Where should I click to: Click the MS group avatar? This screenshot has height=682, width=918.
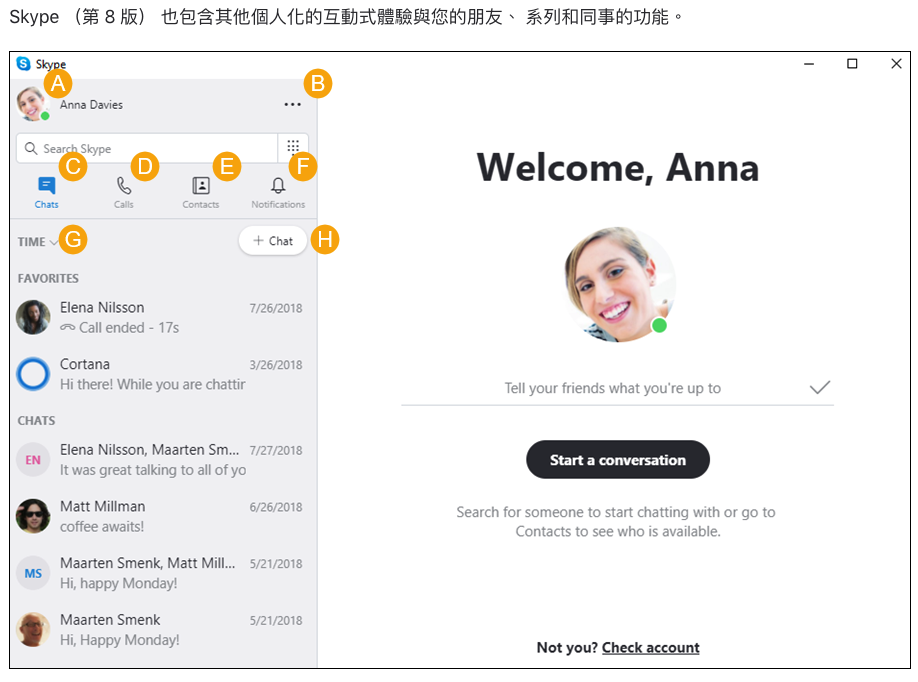(33, 573)
